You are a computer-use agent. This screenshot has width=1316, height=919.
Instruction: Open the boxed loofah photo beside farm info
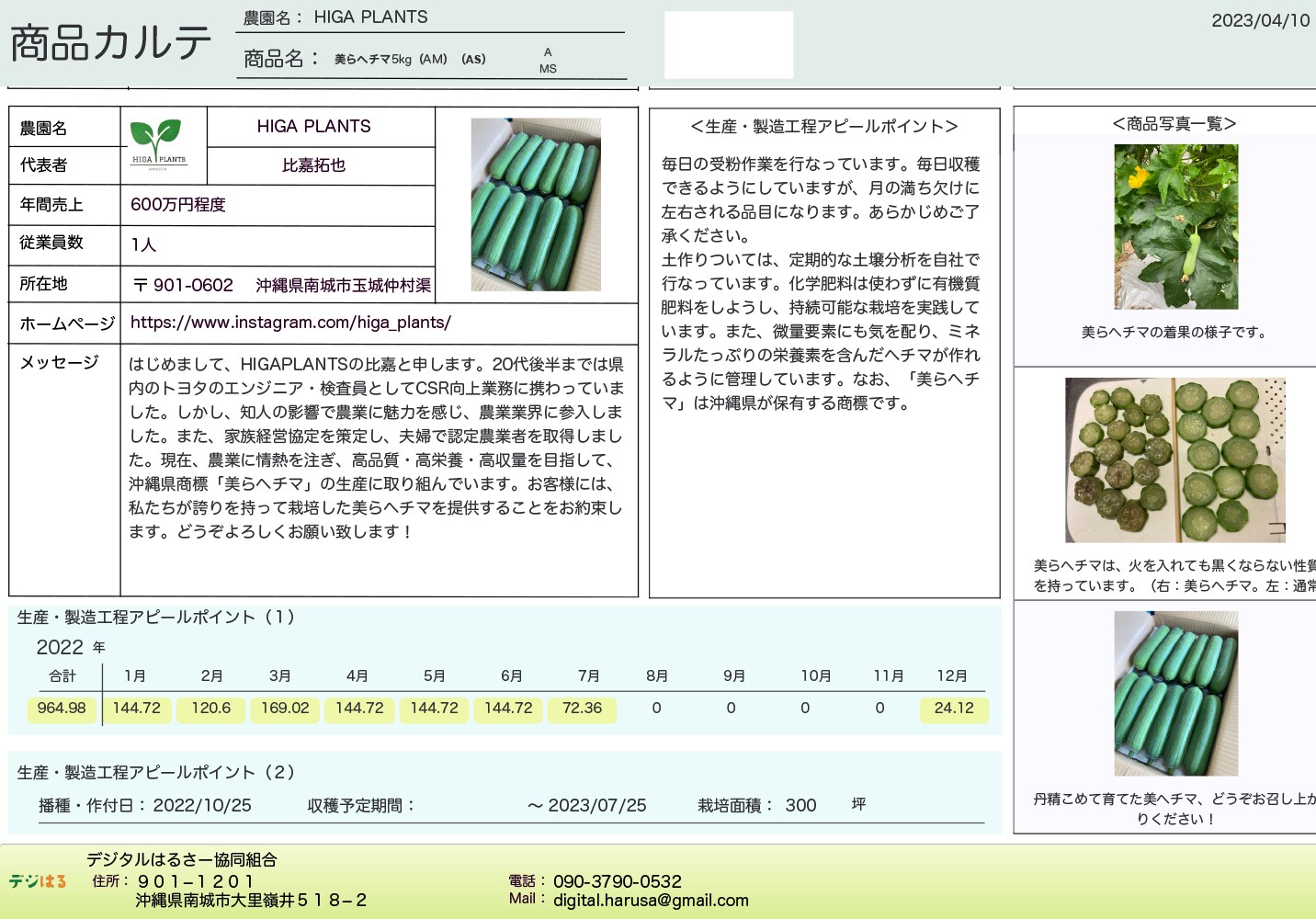pyautogui.click(x=535, y=204)
